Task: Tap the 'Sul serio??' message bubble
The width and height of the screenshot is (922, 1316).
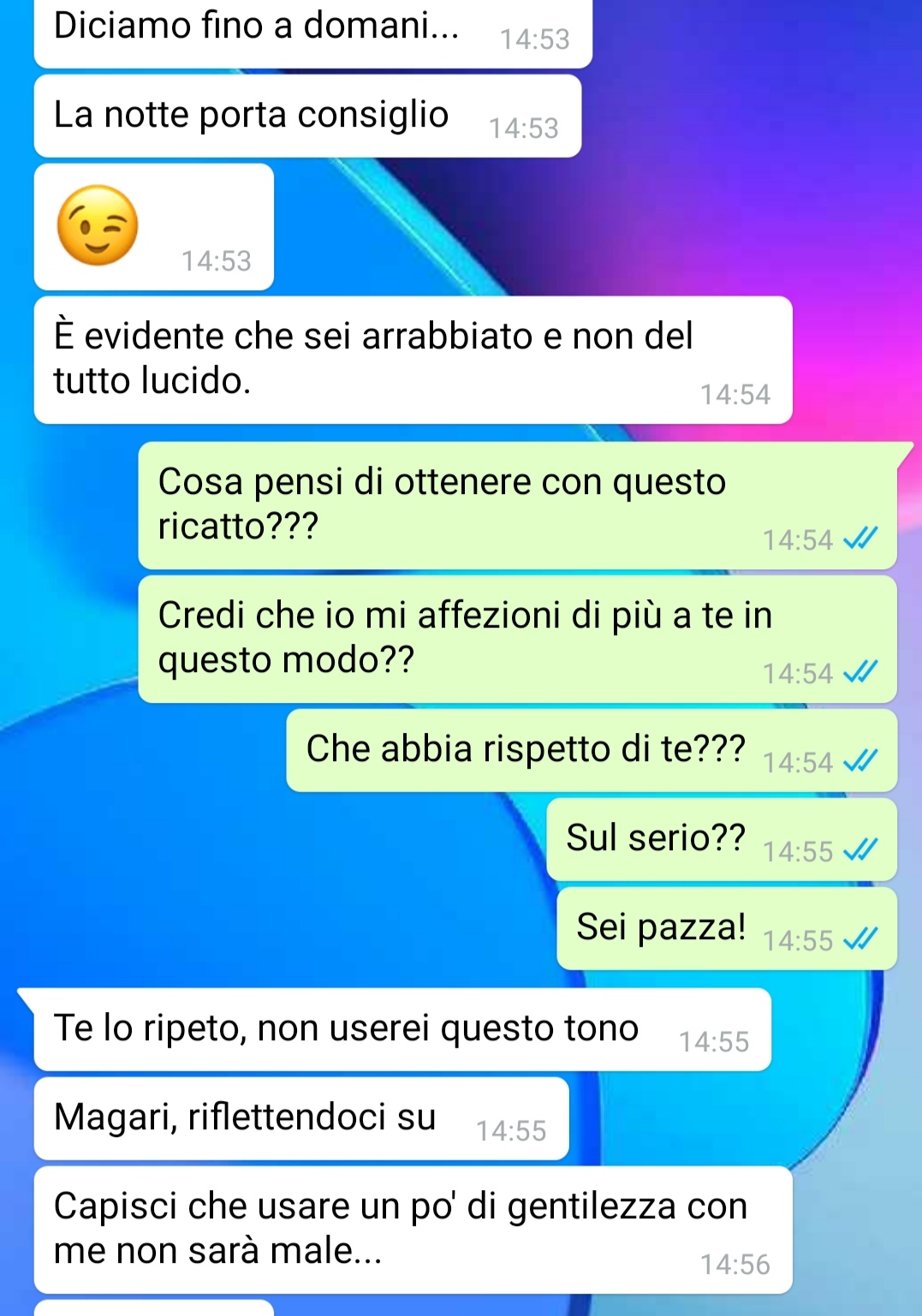Action: [722, 839]
